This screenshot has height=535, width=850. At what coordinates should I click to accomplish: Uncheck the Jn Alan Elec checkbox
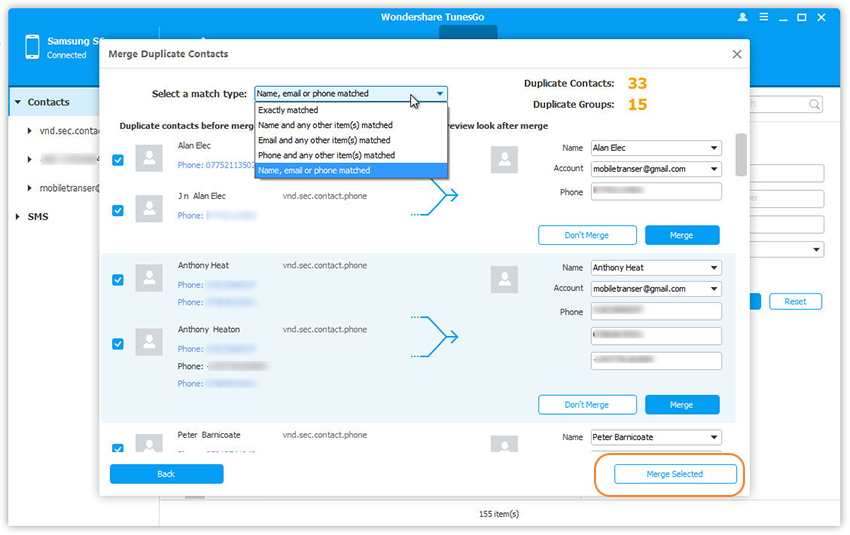(118, 210)
